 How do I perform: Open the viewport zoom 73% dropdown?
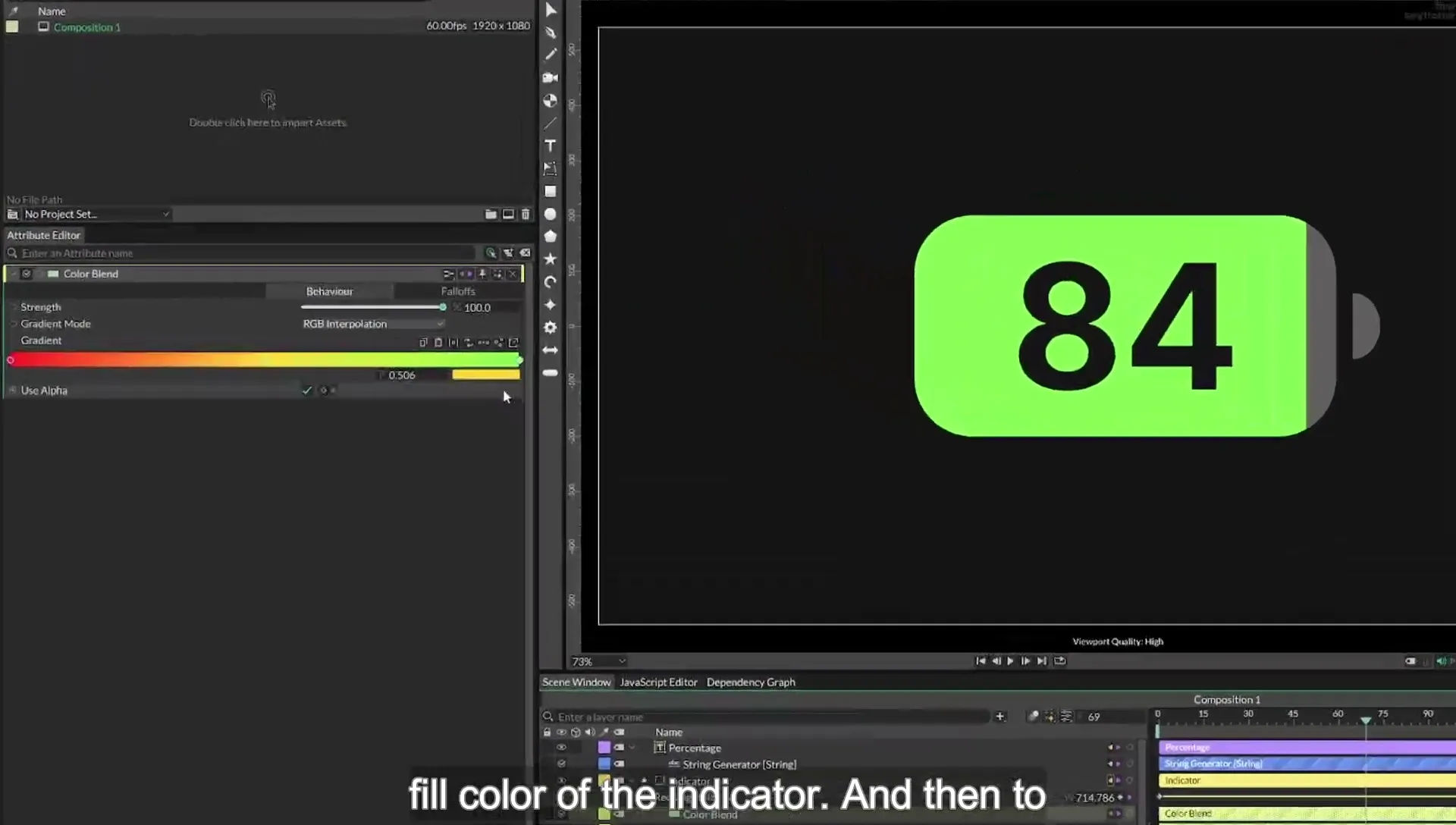pos(598,662)
